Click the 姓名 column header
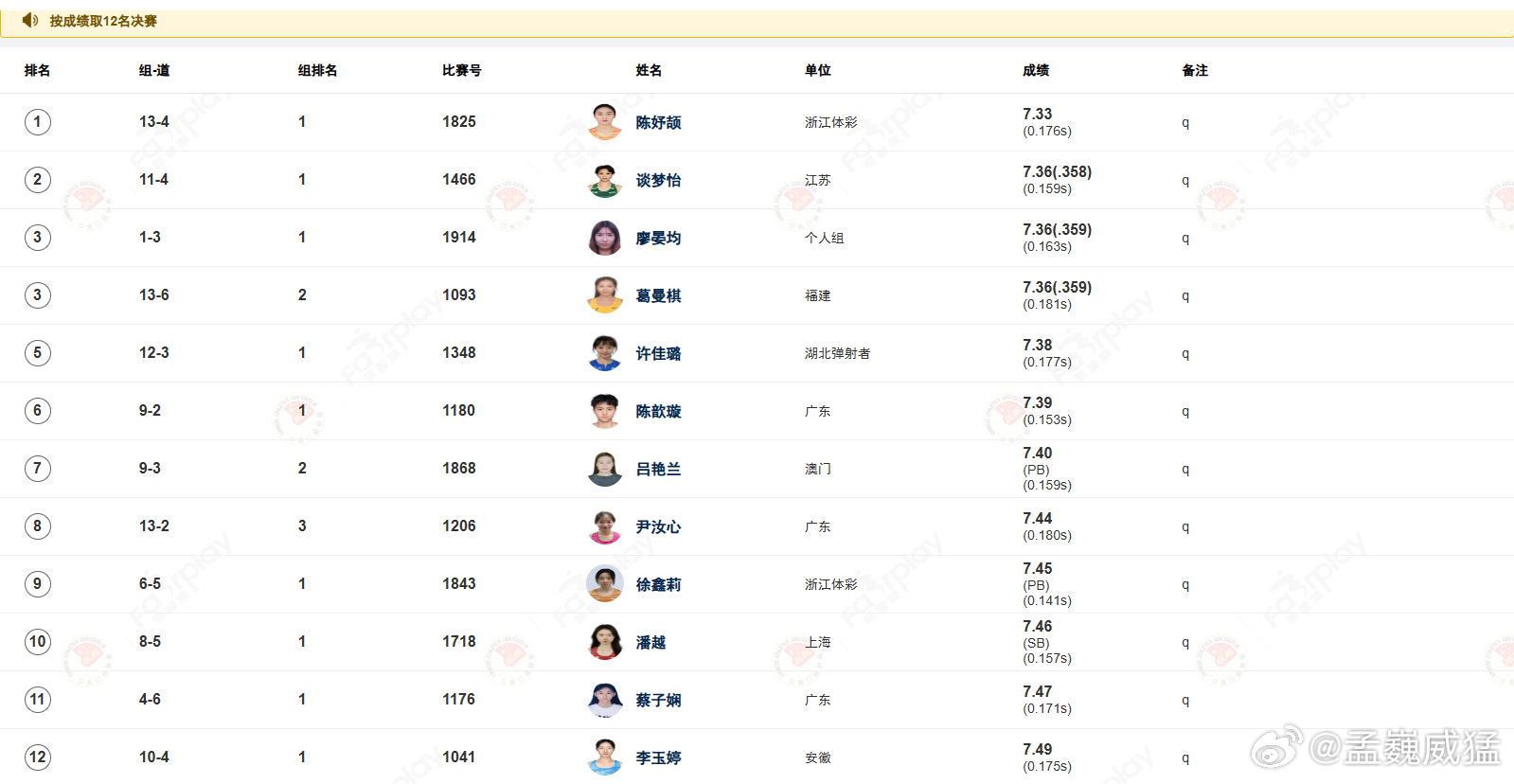 649,70
